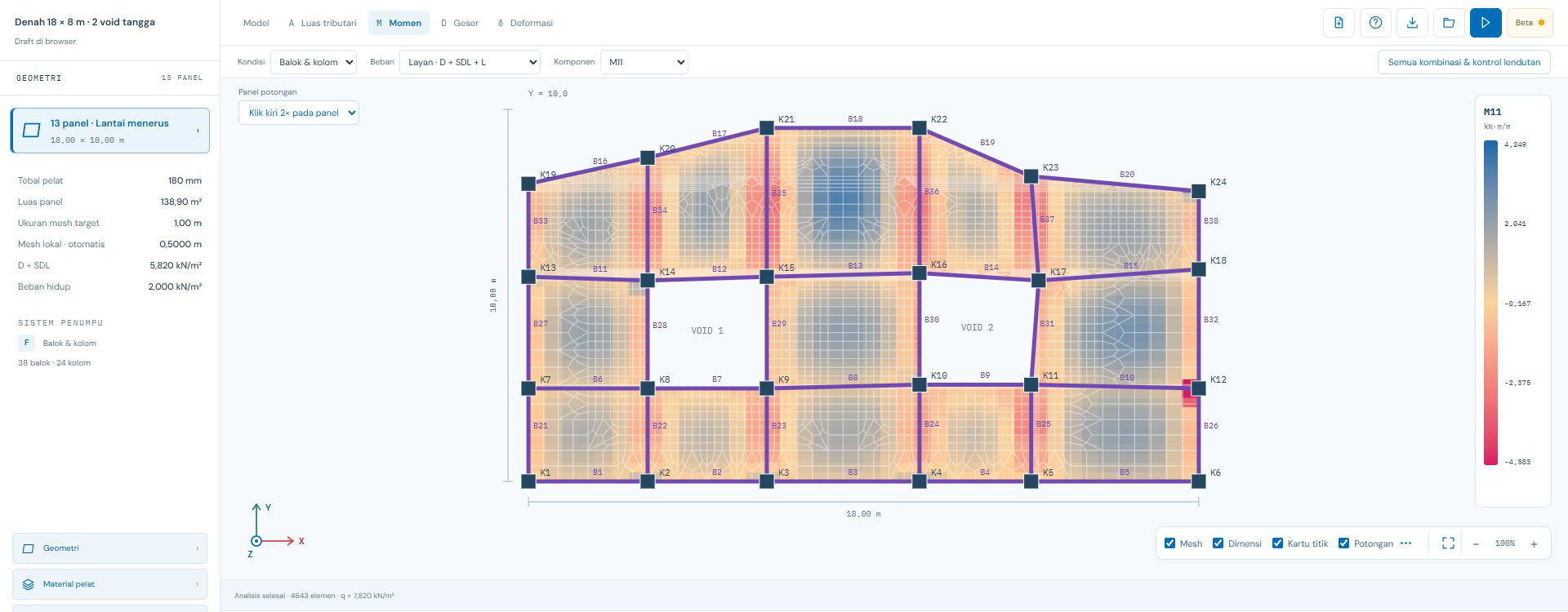Click the fit-to-screen icon

click(1448, 543)
